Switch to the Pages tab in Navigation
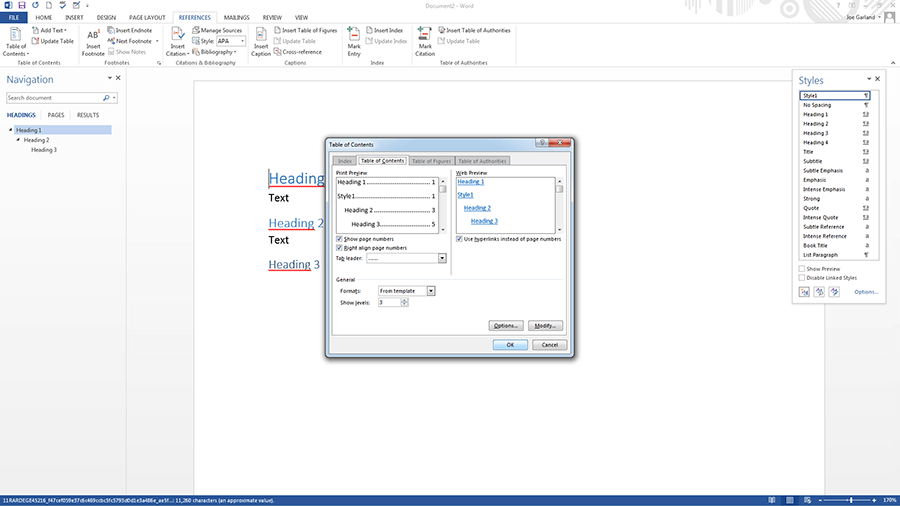The width and height of the screenshot is (900, 506). pyautogui.click(x=56, y=115)
